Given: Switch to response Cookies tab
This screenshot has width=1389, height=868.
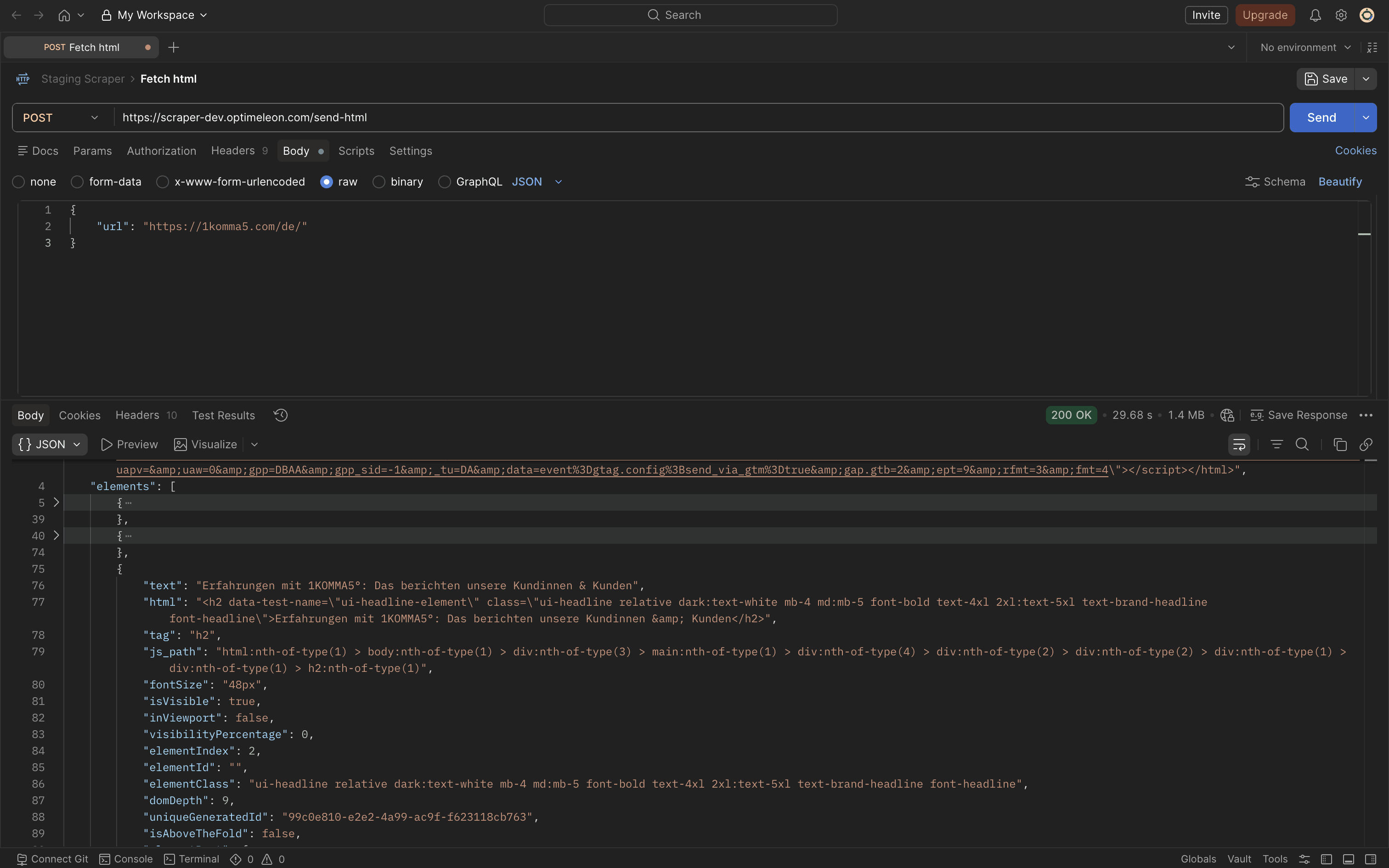Looking at the screenshot, I should 79,415.
